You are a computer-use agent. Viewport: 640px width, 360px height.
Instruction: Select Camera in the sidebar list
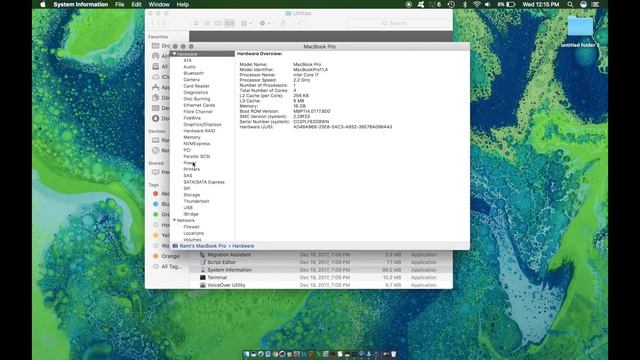191,80
